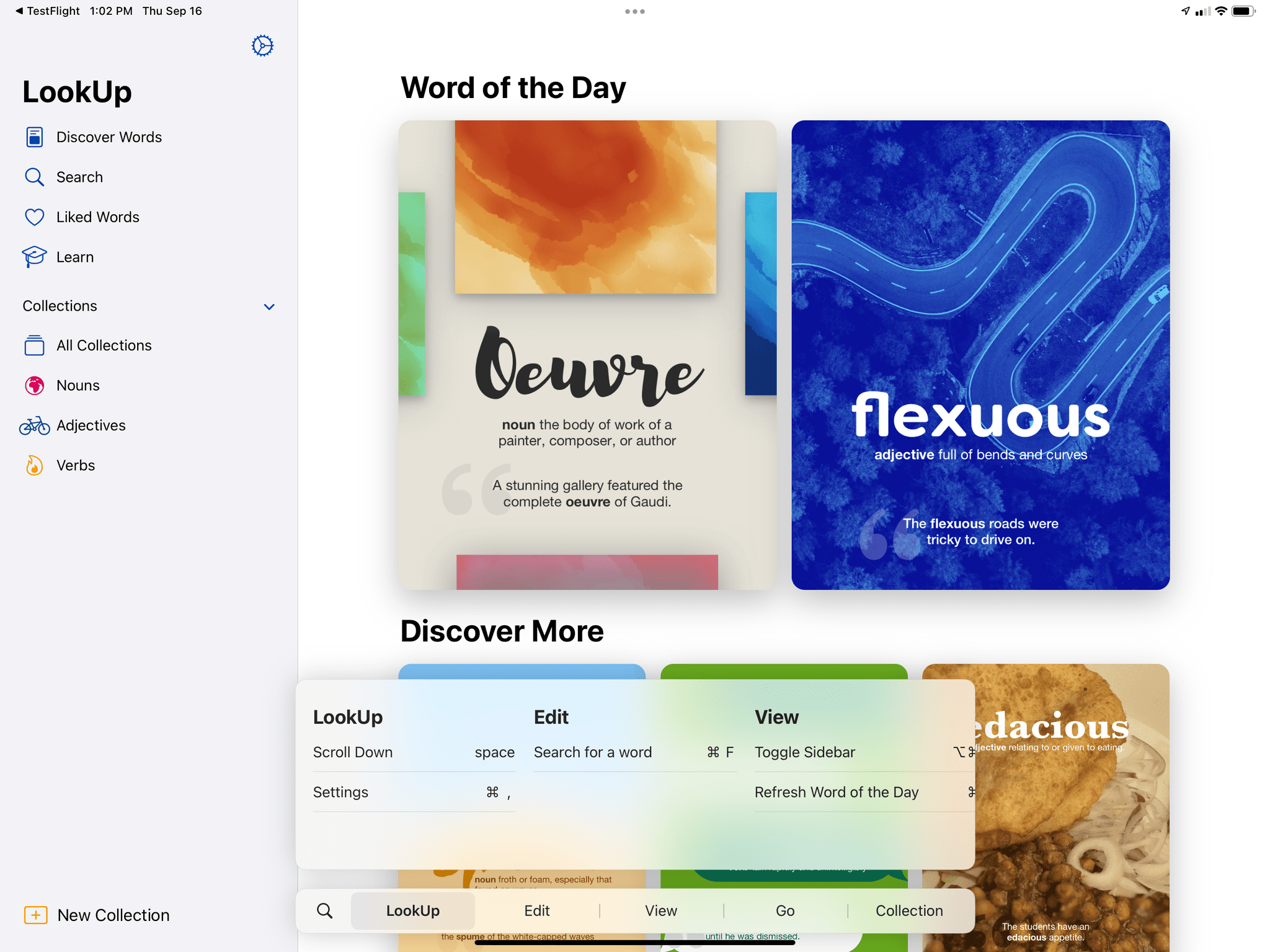The height and width of the screenshot is (952, 1270).
Task: Click the Search magnifier icon in sidebar
Action: click(34, 177)
